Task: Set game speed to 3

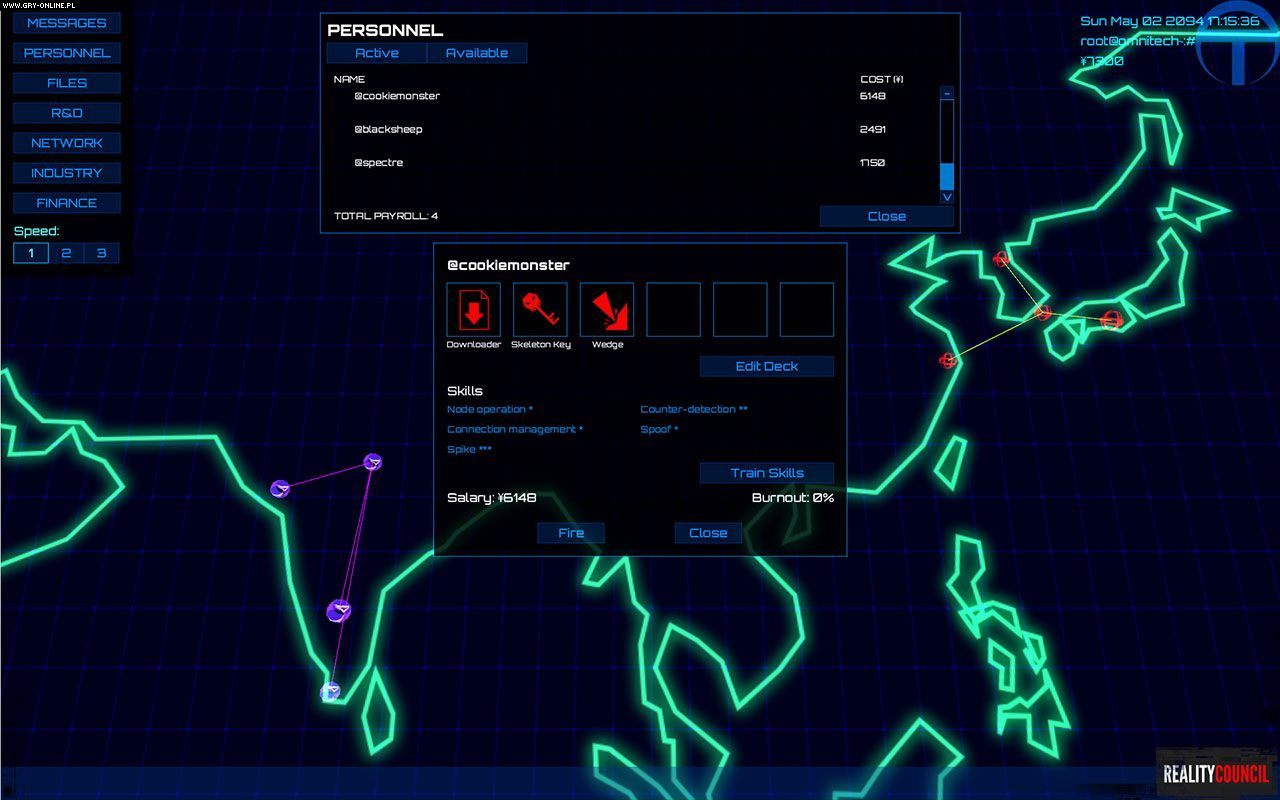Action: [x=101, y=253]
